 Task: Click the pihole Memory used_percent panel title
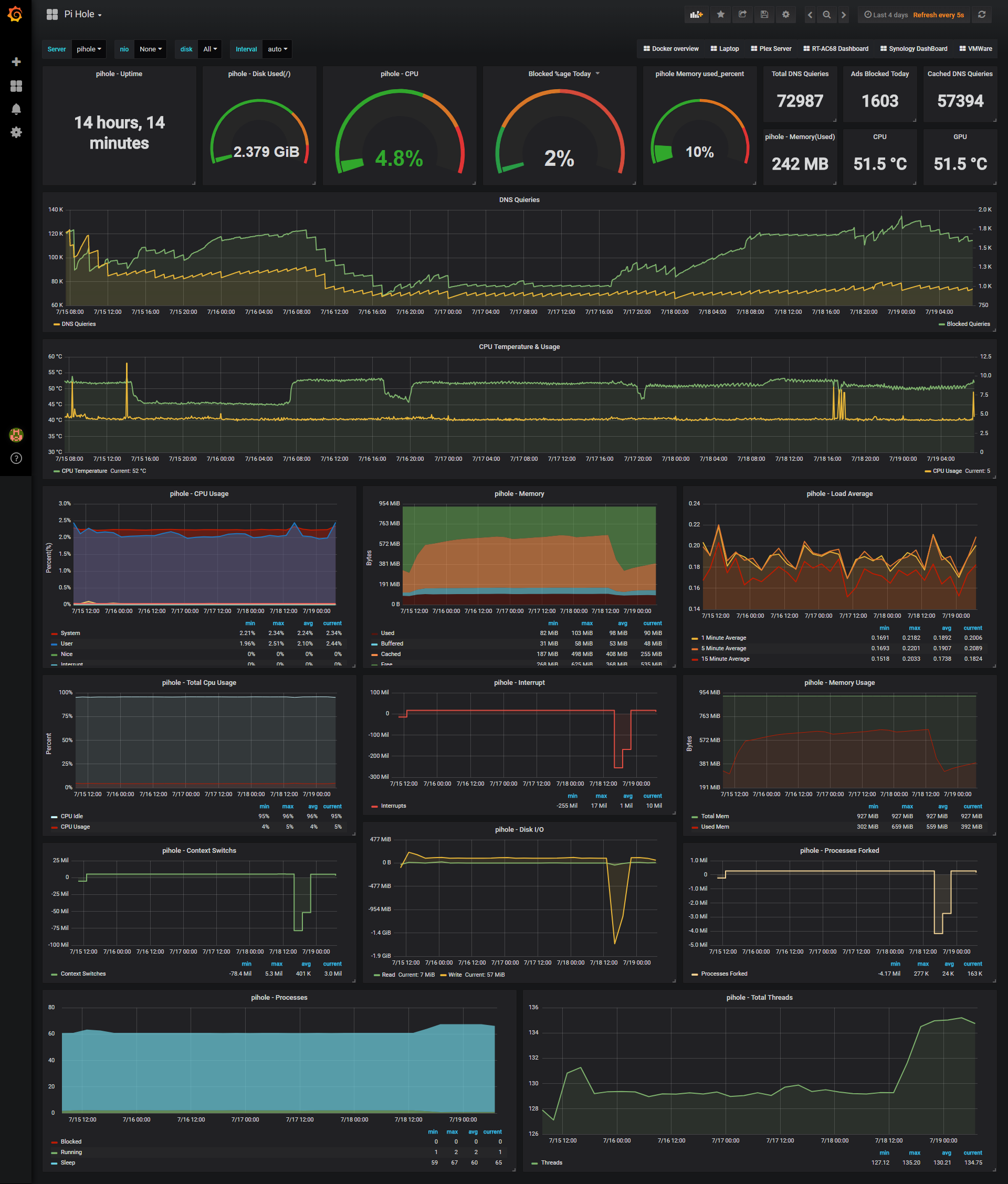click(699, 73)
